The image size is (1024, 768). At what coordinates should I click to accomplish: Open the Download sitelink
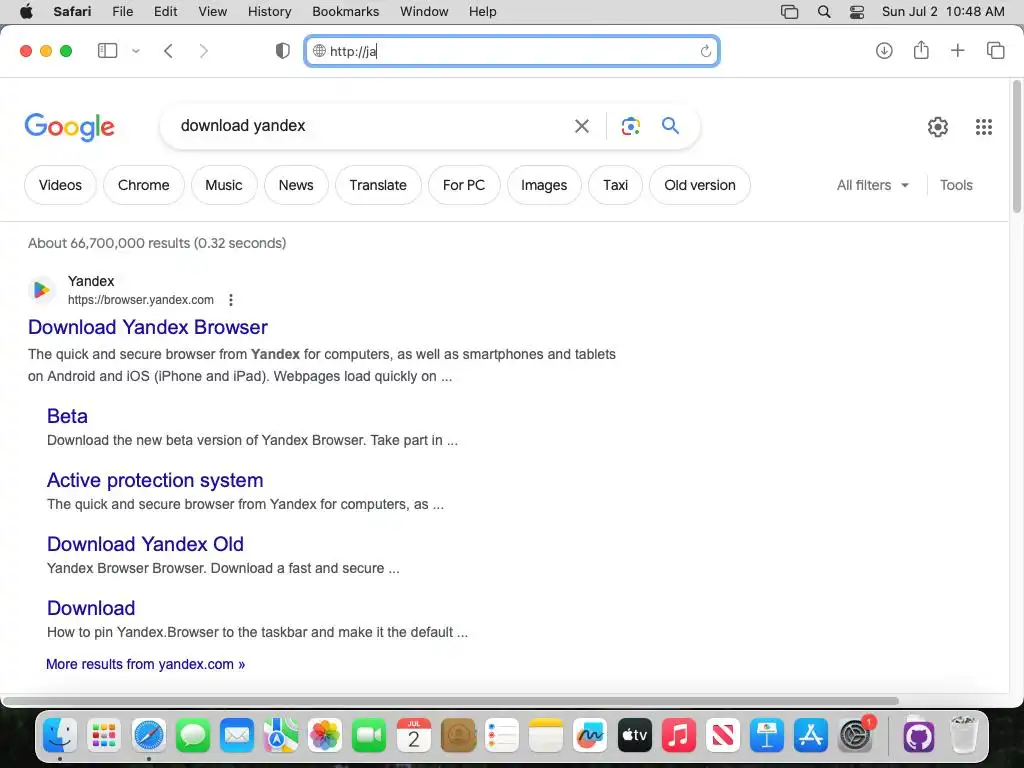(91, 608)
